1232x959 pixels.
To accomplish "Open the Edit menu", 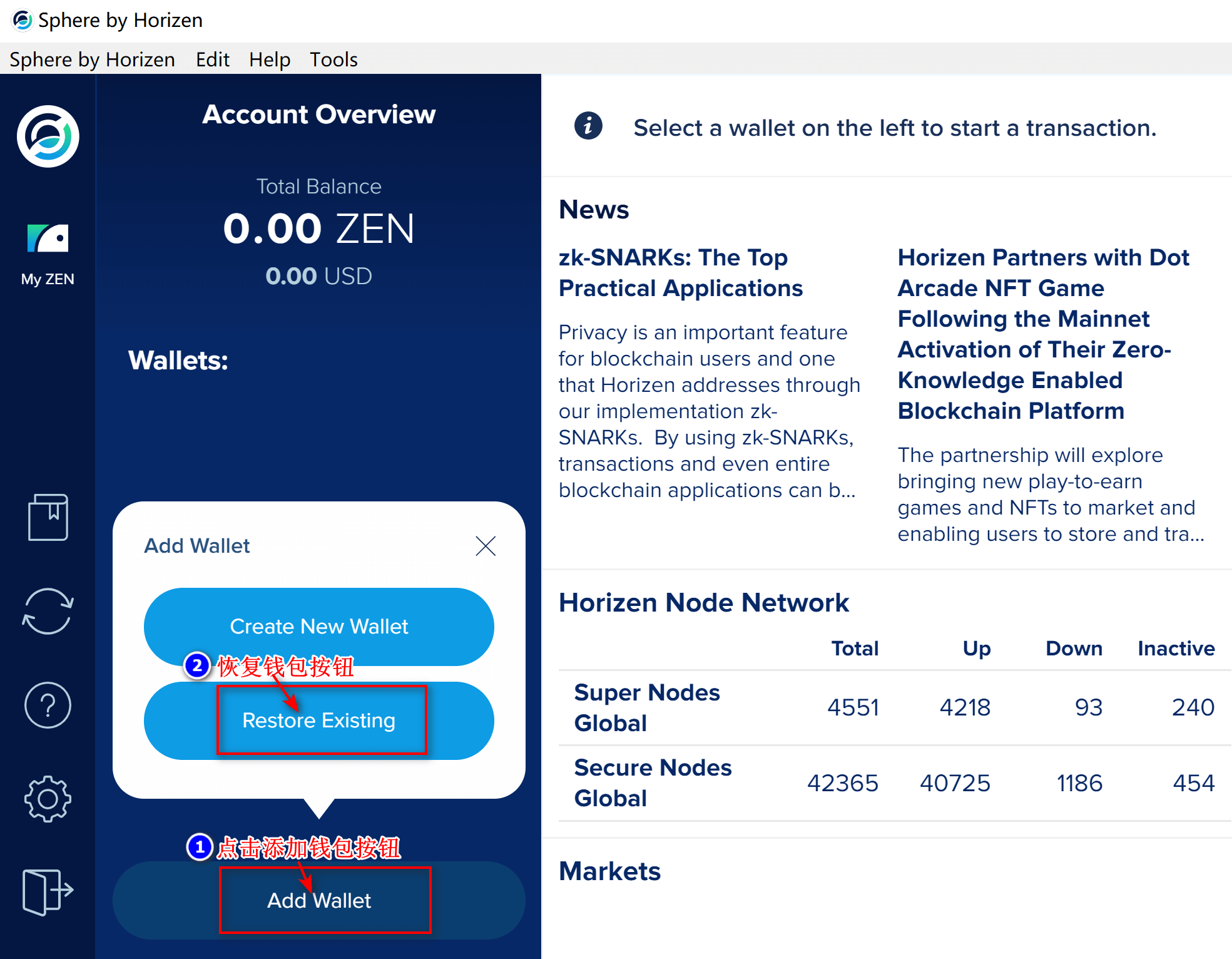I will pos(213,59).
